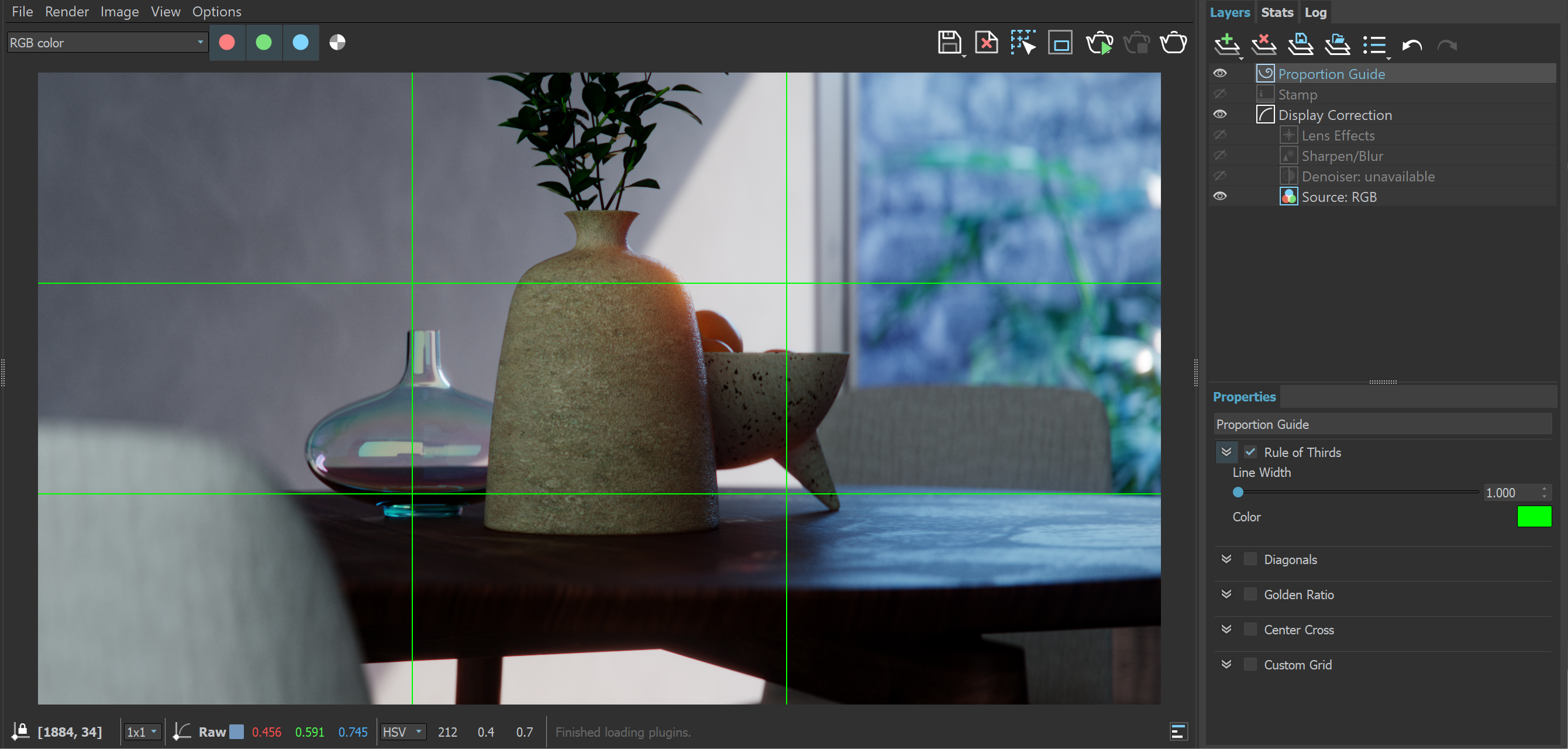Expand the Center Cross section
Viewport: 1568px width, 749px height.
click(1226, 629)
